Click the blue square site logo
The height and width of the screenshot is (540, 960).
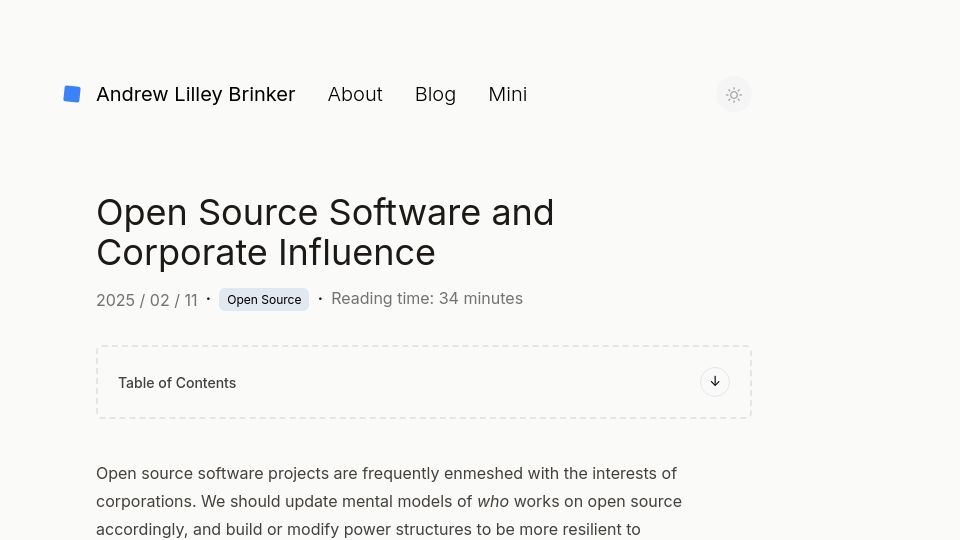(72, 94)
